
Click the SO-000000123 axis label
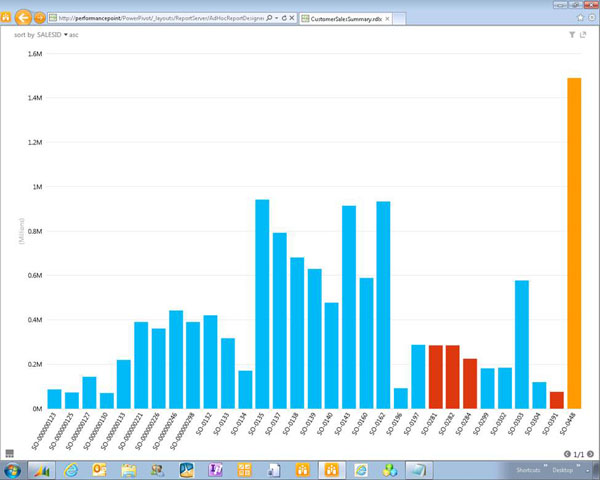(x=46, y=431)
